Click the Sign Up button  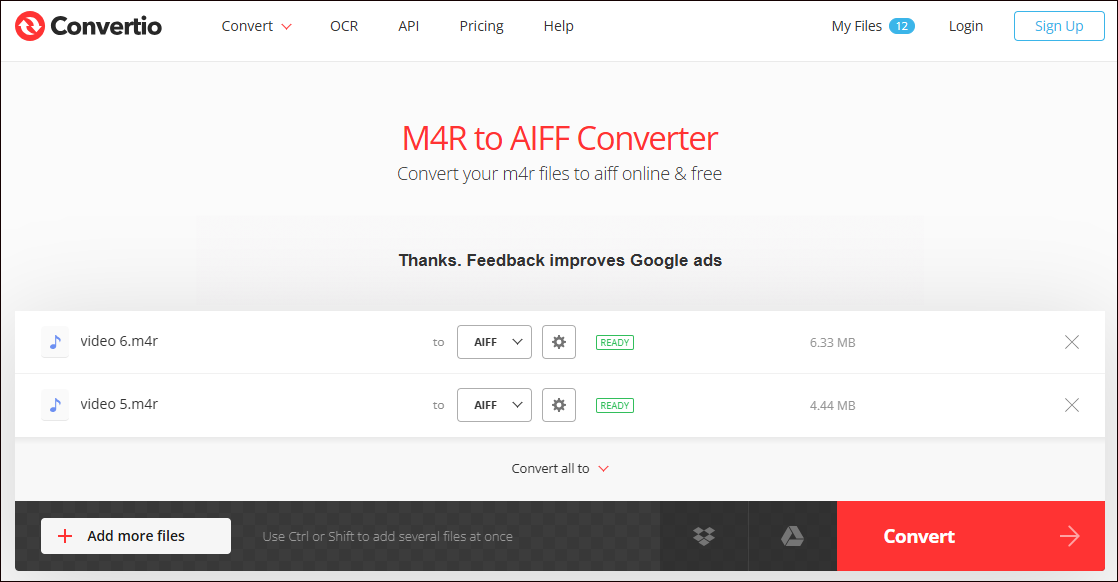click(1059, 26)
